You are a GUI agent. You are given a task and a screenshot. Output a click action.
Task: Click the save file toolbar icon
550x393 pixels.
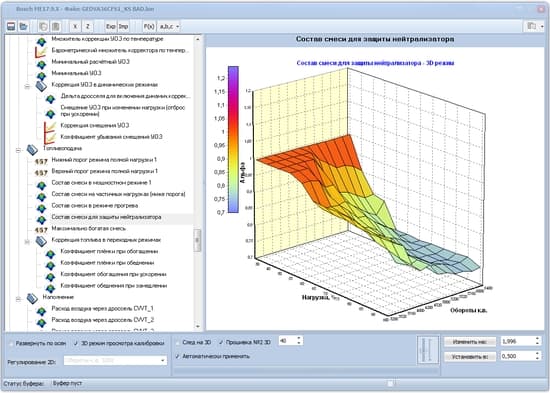coord(11,26)
